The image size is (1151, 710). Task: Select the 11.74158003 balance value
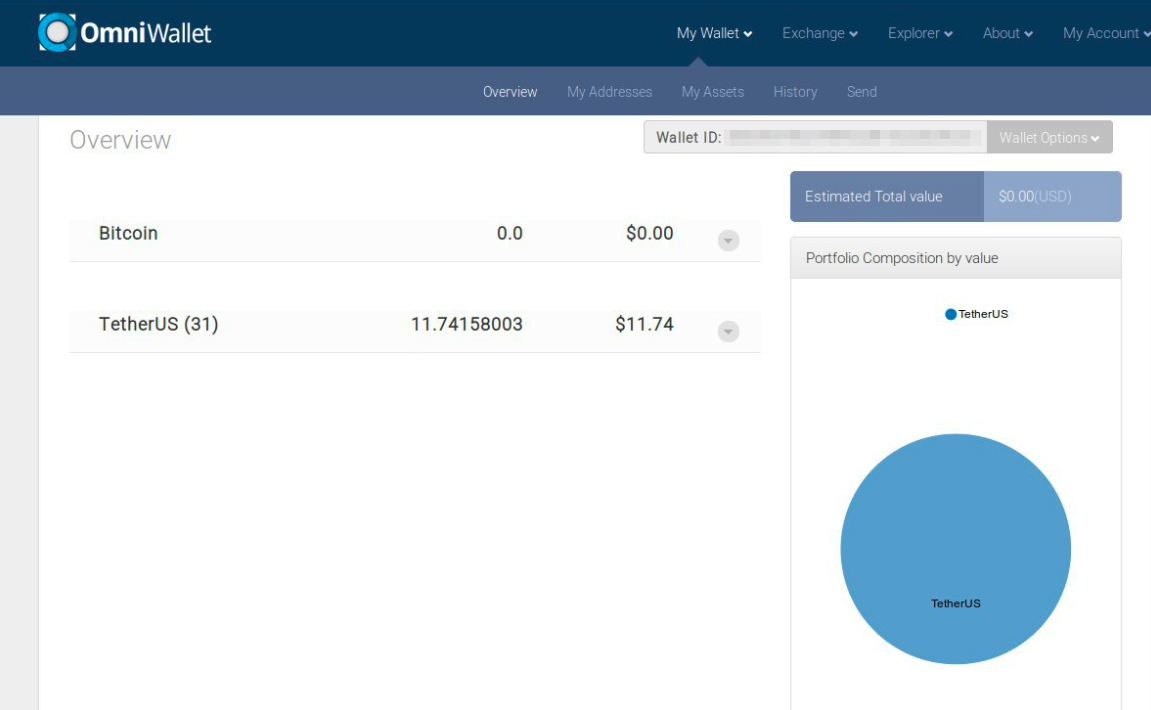(467, 325)
